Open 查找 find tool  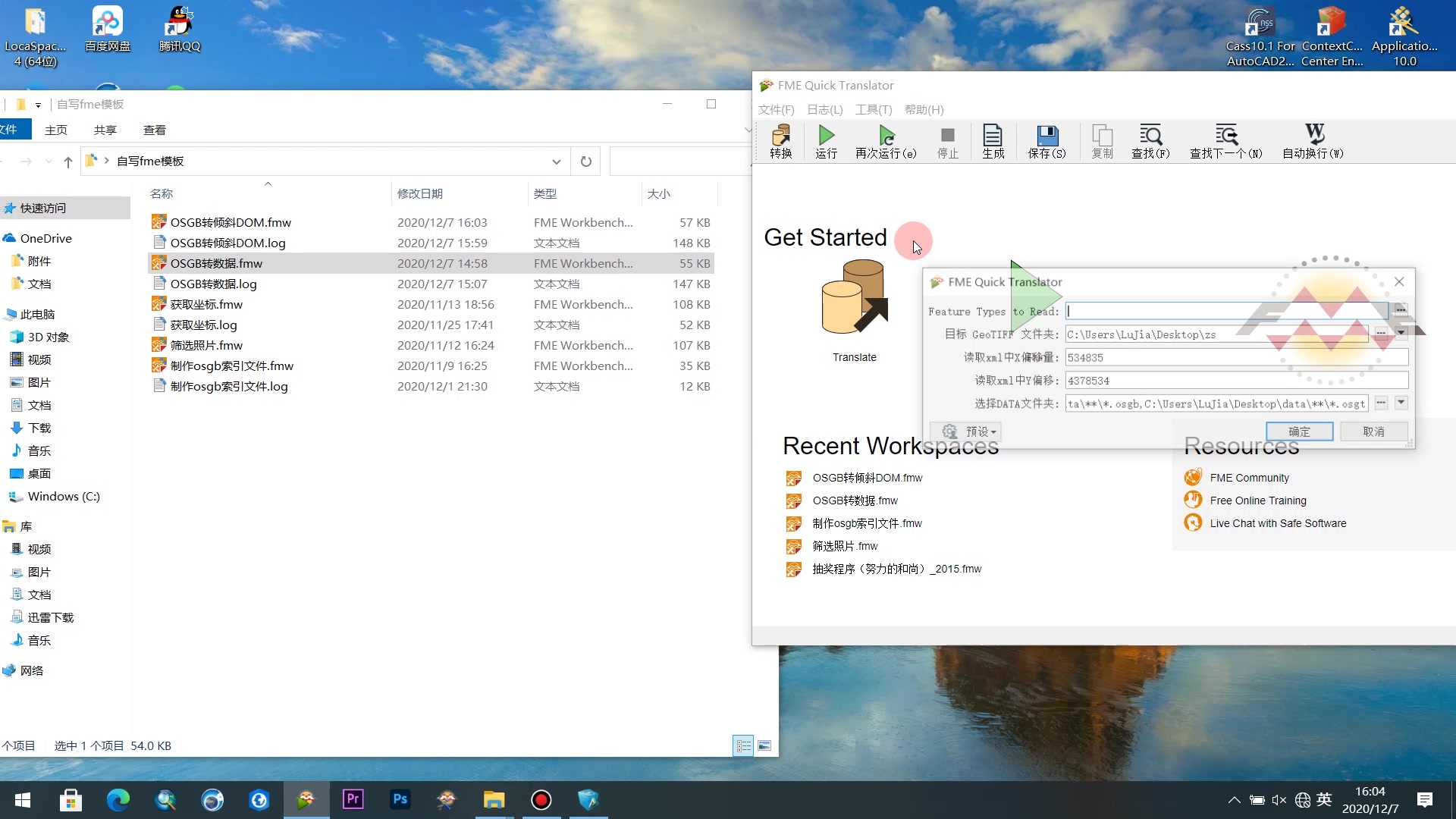click(1150, 141)
